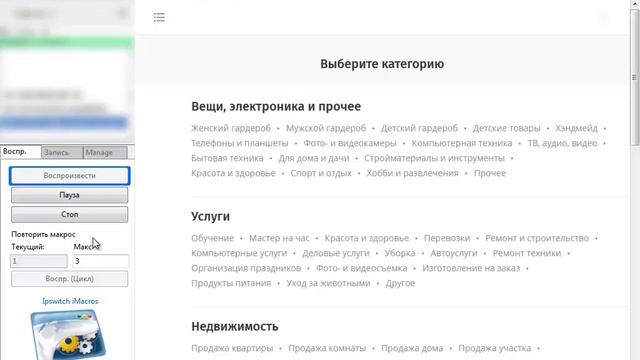Select Бытовая техника category
This screenshot has width=640, height=360.
(227, 158)
